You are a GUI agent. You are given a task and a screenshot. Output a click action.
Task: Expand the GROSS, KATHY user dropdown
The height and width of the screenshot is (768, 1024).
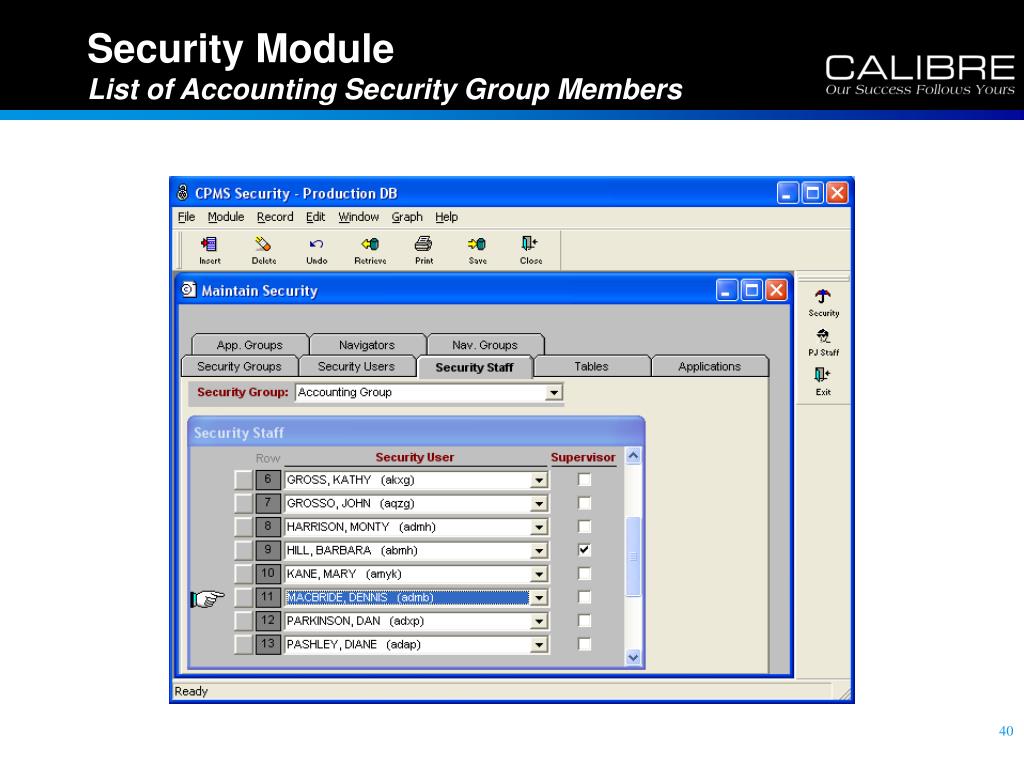(539, 481)
